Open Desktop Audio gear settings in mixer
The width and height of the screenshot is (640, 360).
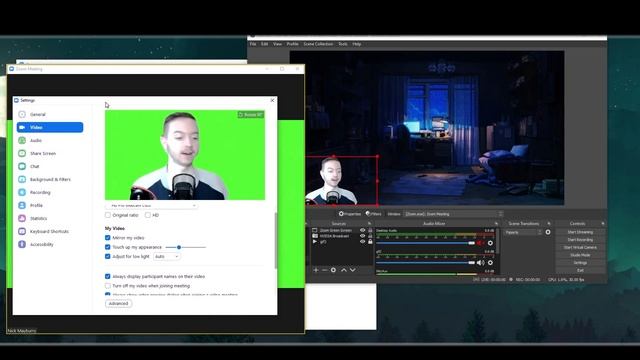[x=490, y=243]
